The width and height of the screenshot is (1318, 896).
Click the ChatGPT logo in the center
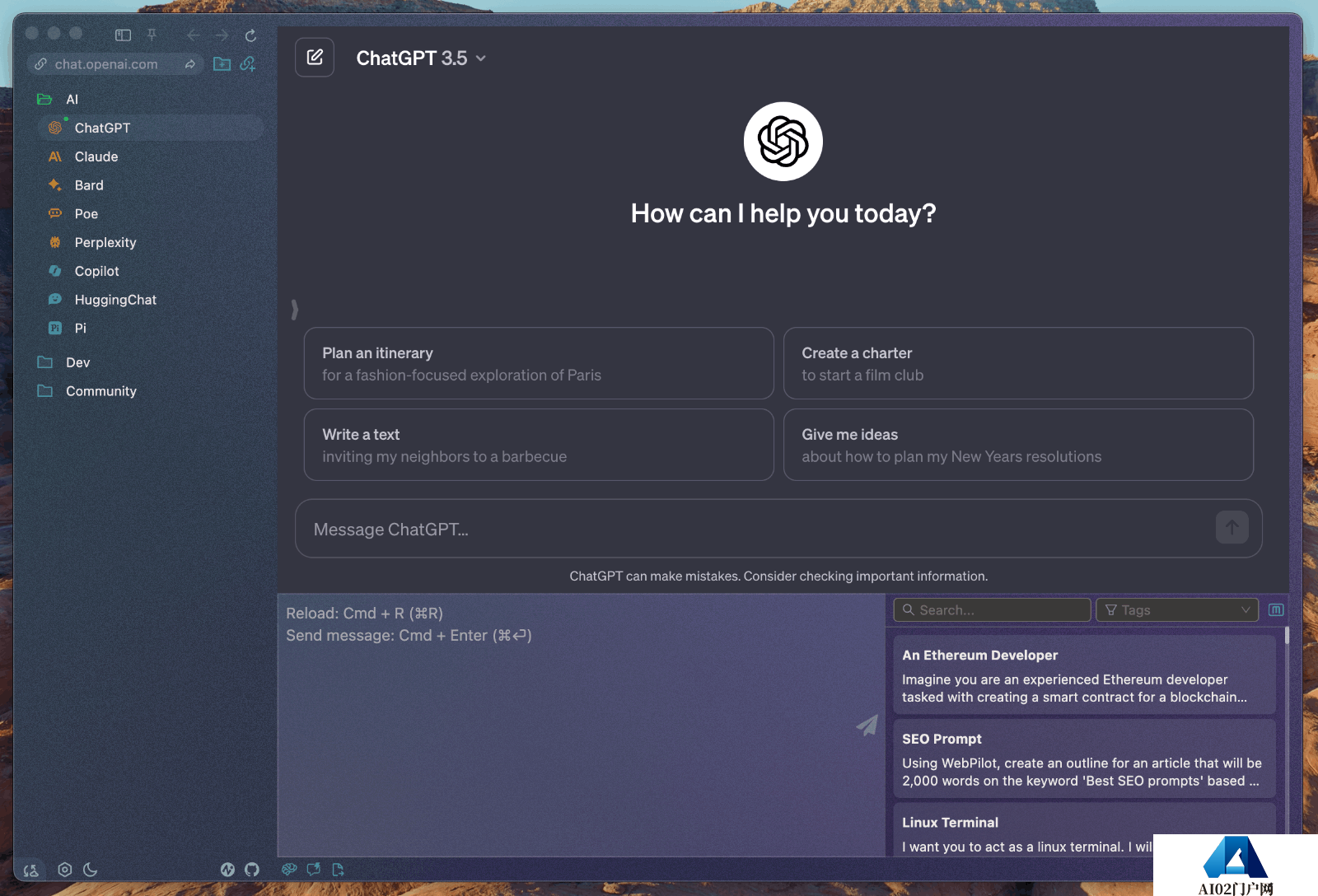[x=783, y=142]
